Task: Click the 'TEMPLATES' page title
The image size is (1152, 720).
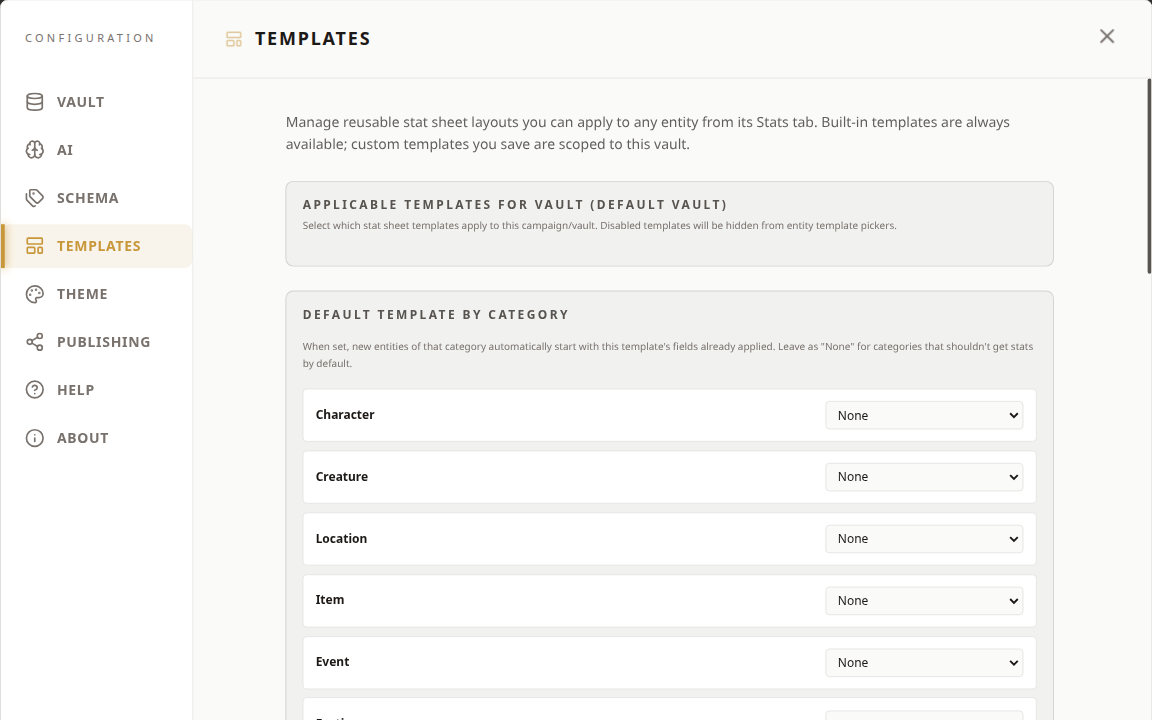Action: [312, 39]
